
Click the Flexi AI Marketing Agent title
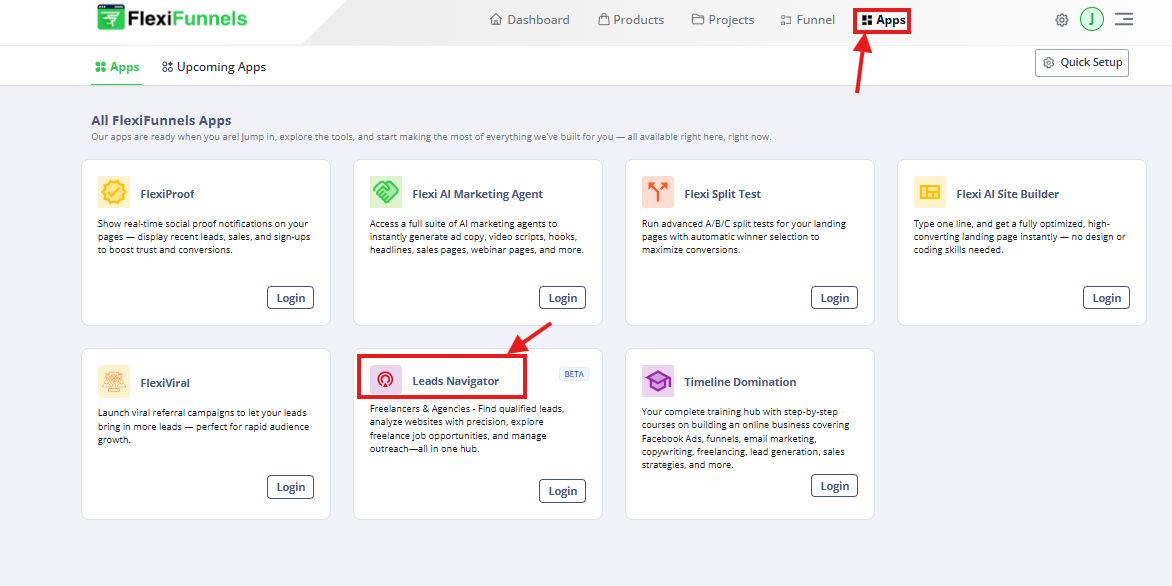(478, 194)
